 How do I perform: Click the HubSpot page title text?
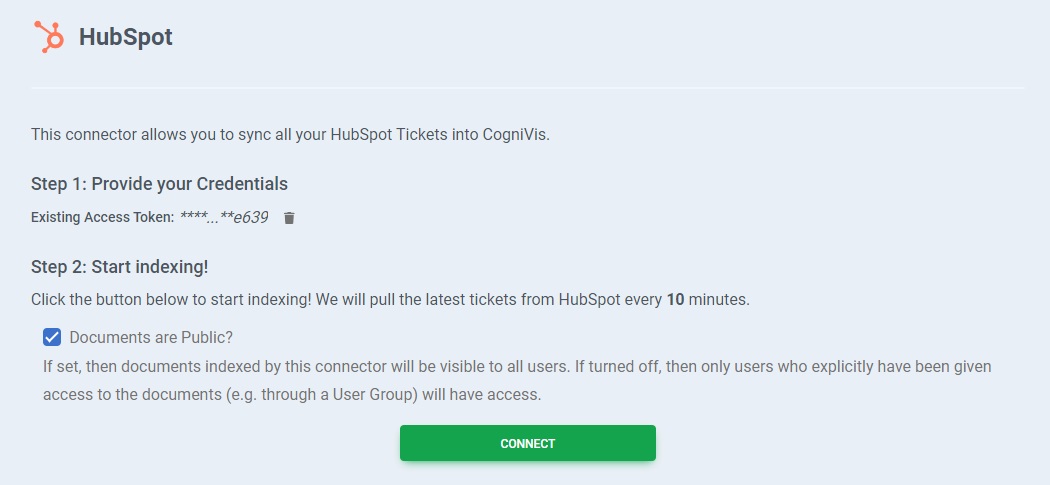pyautogui.click(x=125, y=37)
